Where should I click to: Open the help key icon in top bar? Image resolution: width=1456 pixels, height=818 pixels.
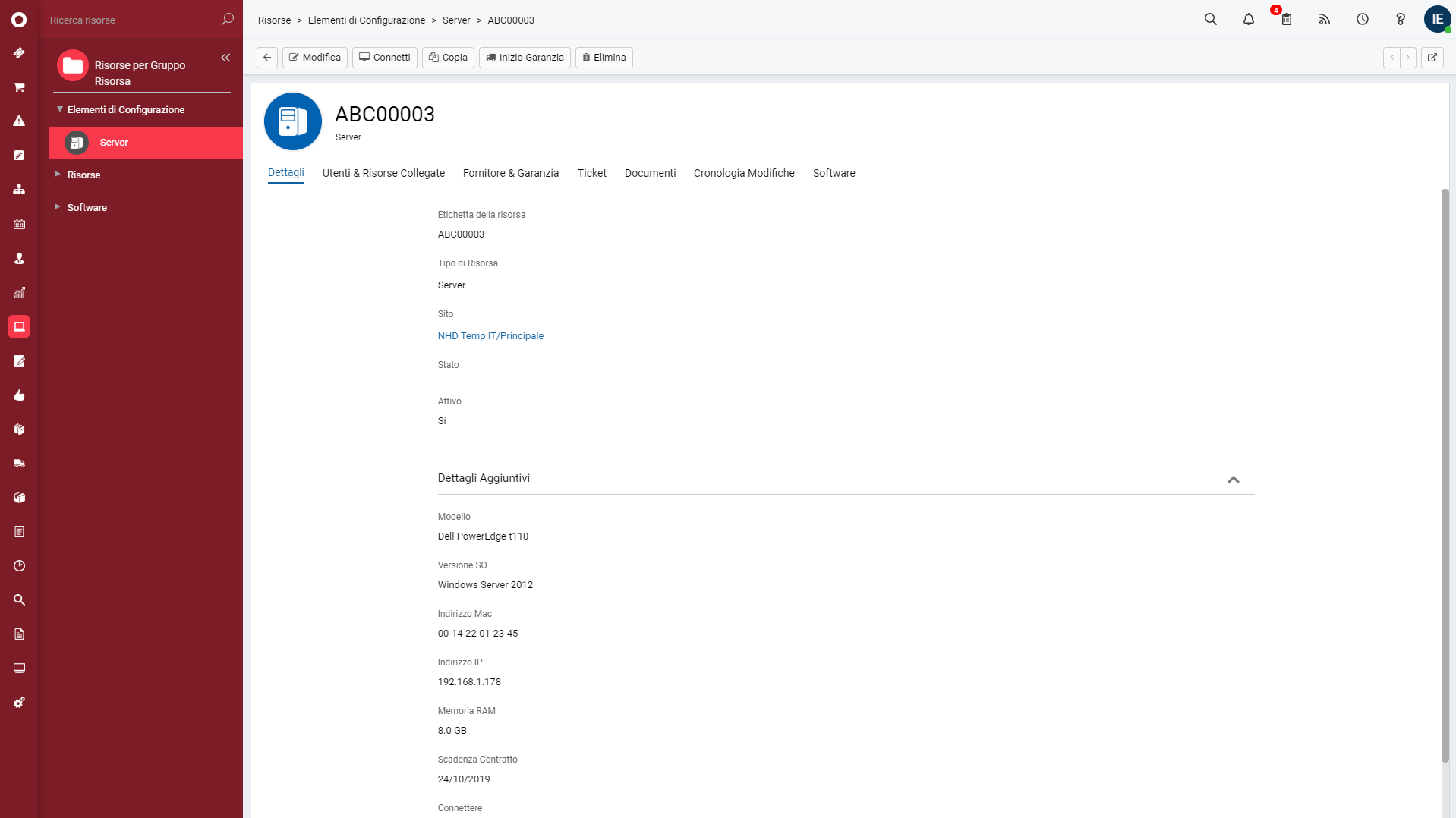pyautogui.click(x=1401, y=20)
